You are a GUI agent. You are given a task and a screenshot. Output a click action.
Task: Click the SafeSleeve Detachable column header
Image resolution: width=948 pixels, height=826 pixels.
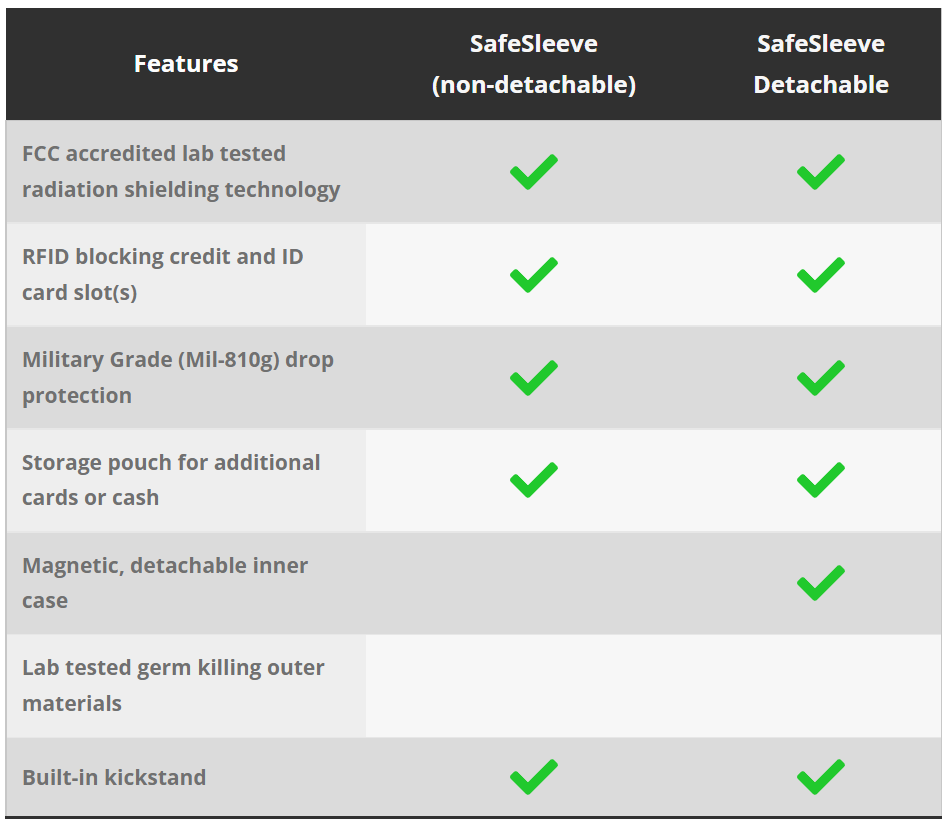[820, 64]
